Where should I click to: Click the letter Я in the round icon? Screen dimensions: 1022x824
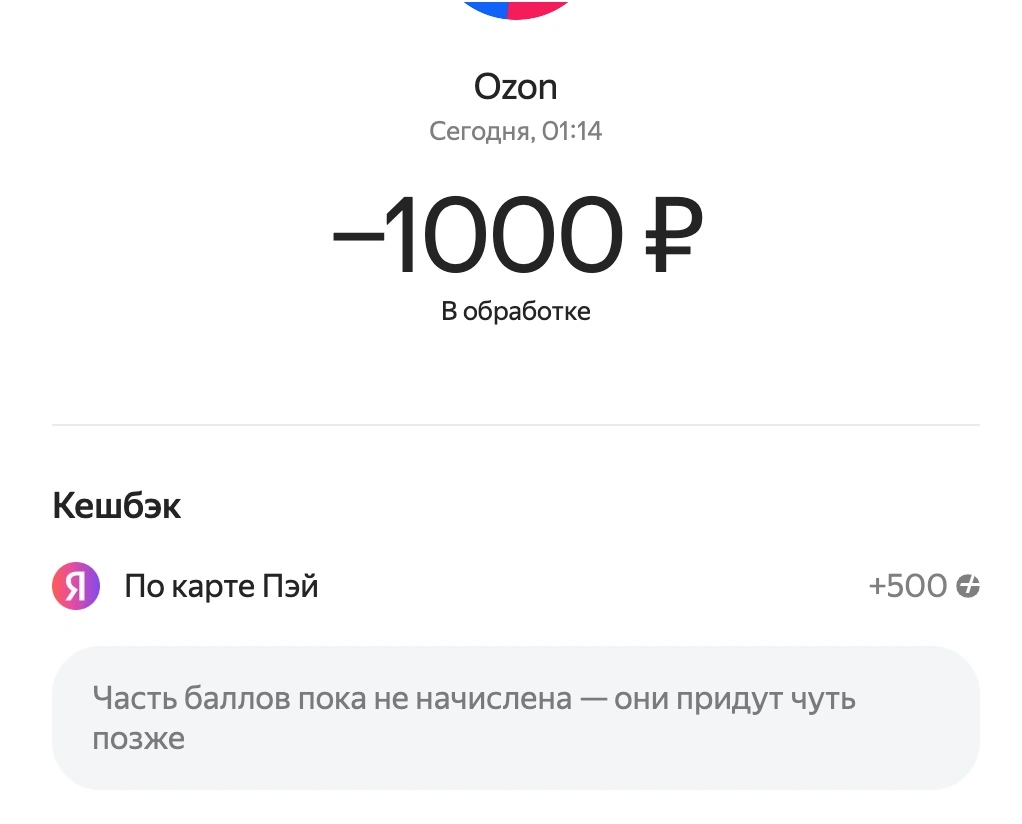[x=76, y=587]
